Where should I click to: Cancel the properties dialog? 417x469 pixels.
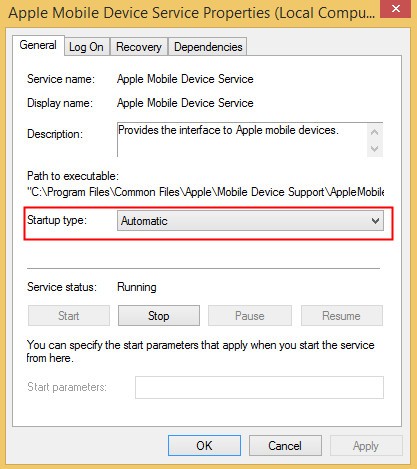pos(285,445)
